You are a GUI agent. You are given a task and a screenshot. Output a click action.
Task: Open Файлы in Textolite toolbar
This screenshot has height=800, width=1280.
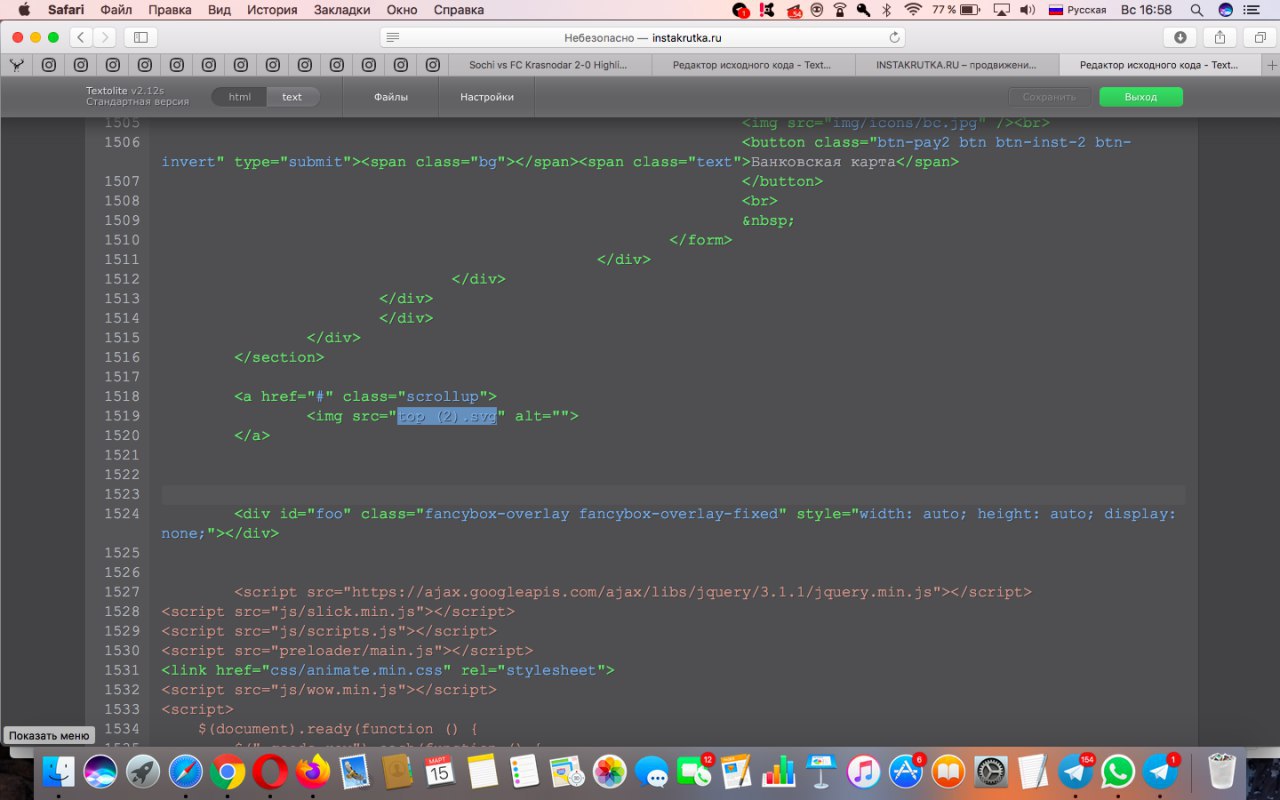(x=391, y=97)
